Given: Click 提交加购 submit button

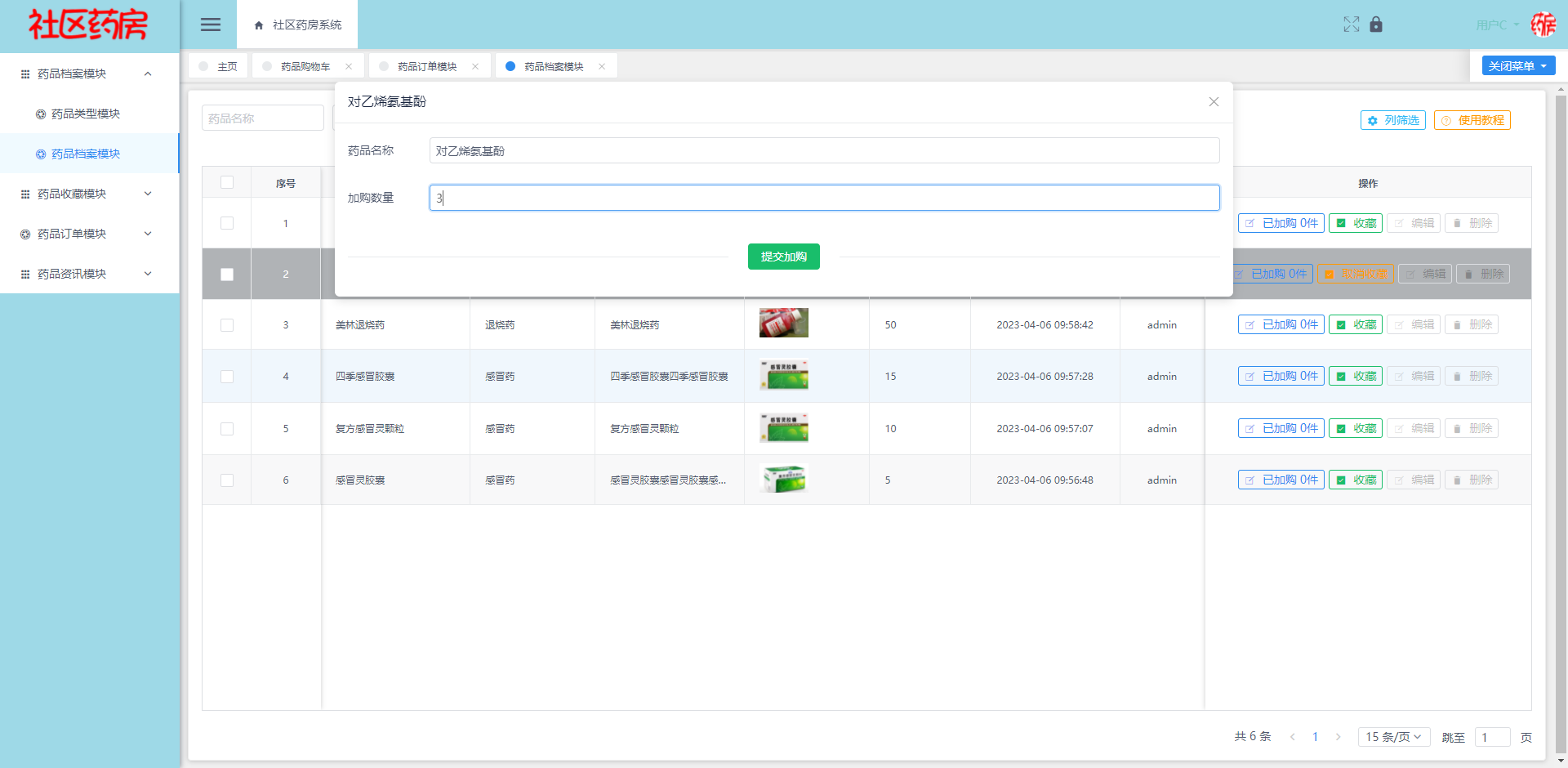Looking at the screenshot, I should pyautogui.click(x=784, y=257).
